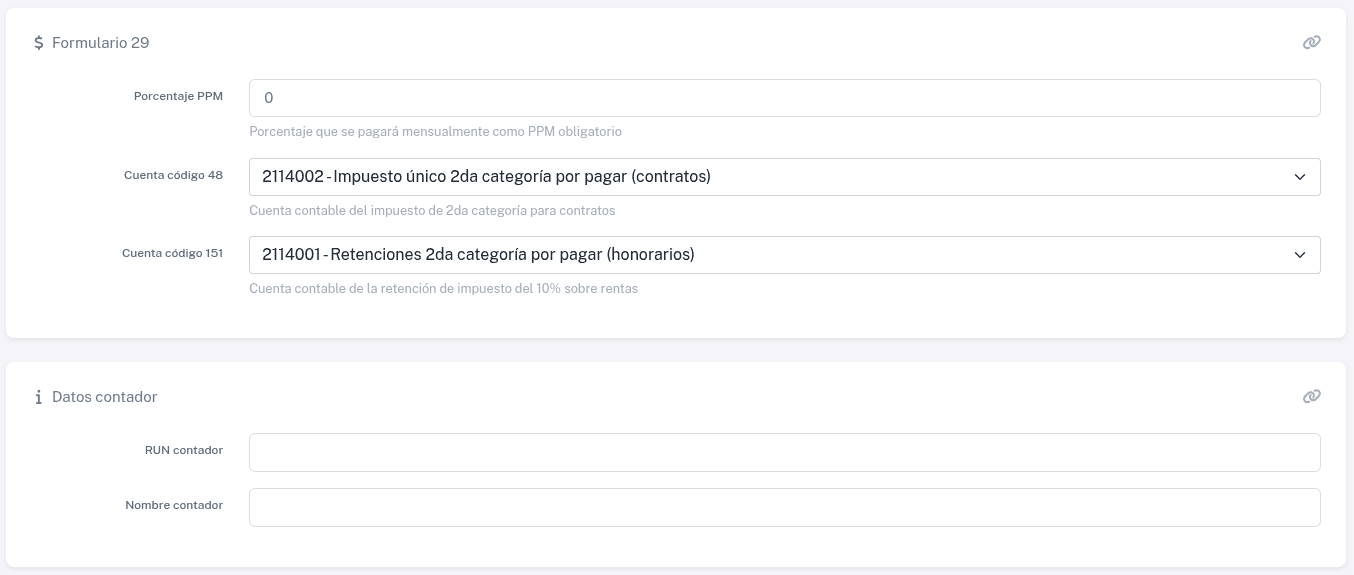Focus the Porcentaje PPM input field
The image size is (1354, 575).
[784, 98]
